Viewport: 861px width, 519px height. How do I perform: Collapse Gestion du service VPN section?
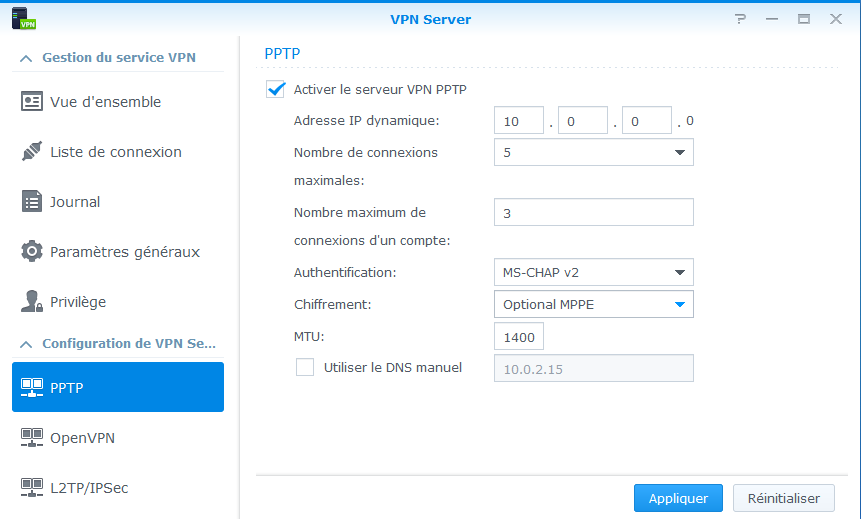[26, 58]
